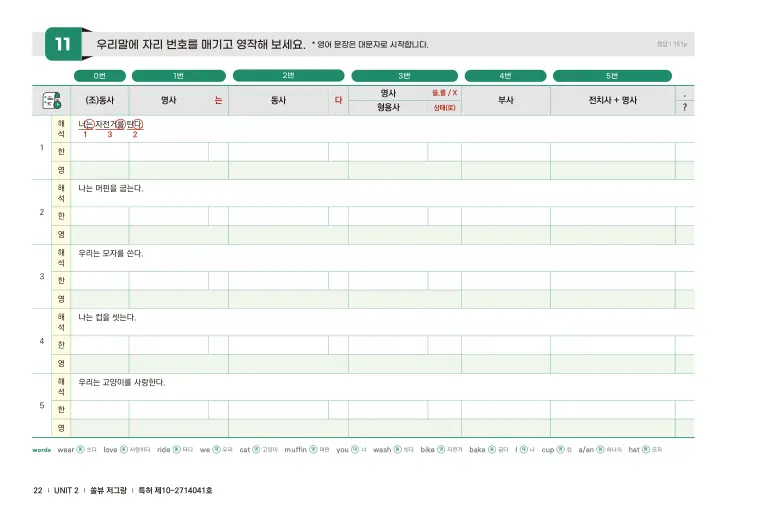The height and width of the screenshot is (521, 757).
Task: Select the 4번 position label
Action: (x=505, y=76)
